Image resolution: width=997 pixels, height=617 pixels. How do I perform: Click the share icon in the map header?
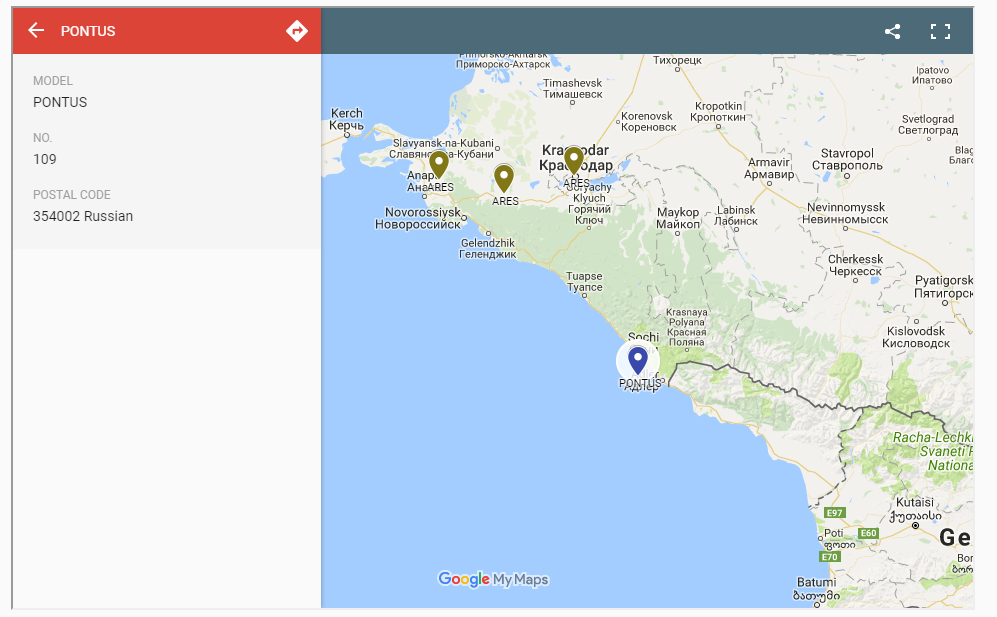point(892,31)
